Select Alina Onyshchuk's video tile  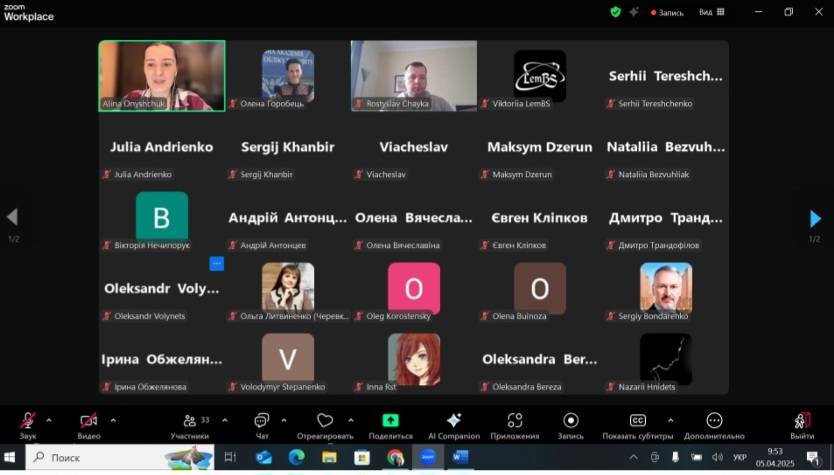[x=162, y=75]
